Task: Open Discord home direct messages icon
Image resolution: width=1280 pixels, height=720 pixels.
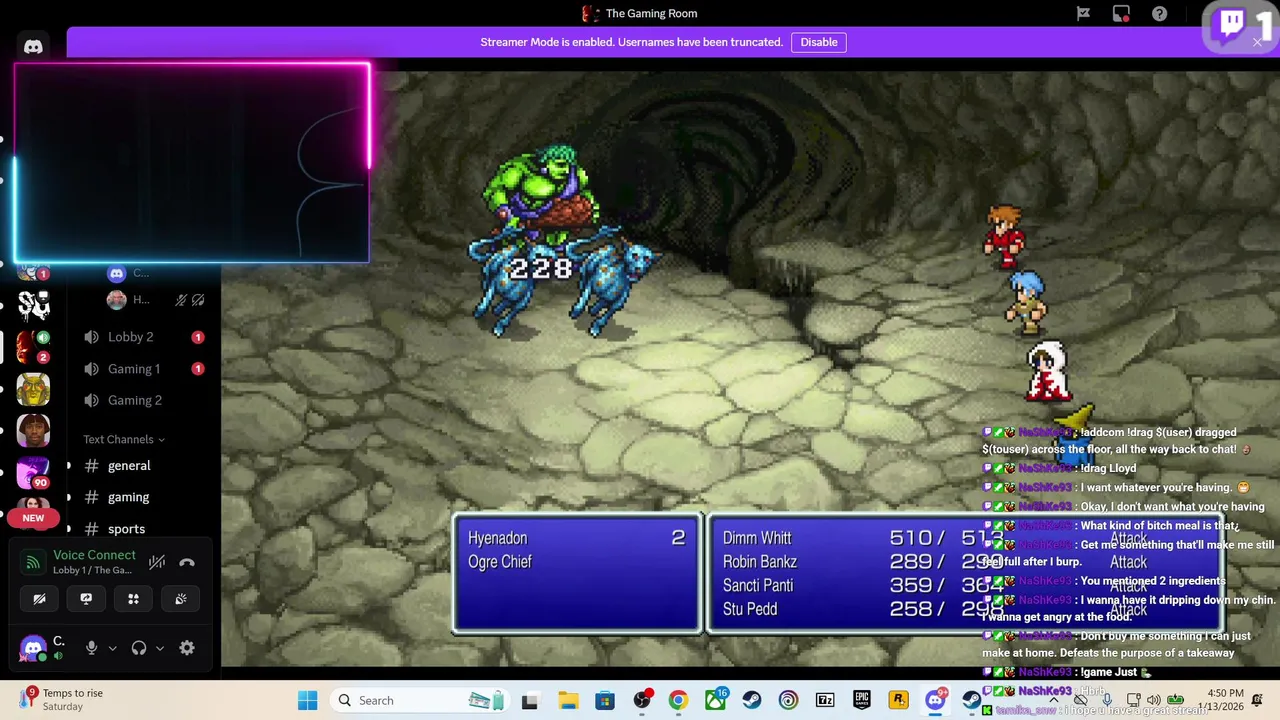Action: pos(33,46)
